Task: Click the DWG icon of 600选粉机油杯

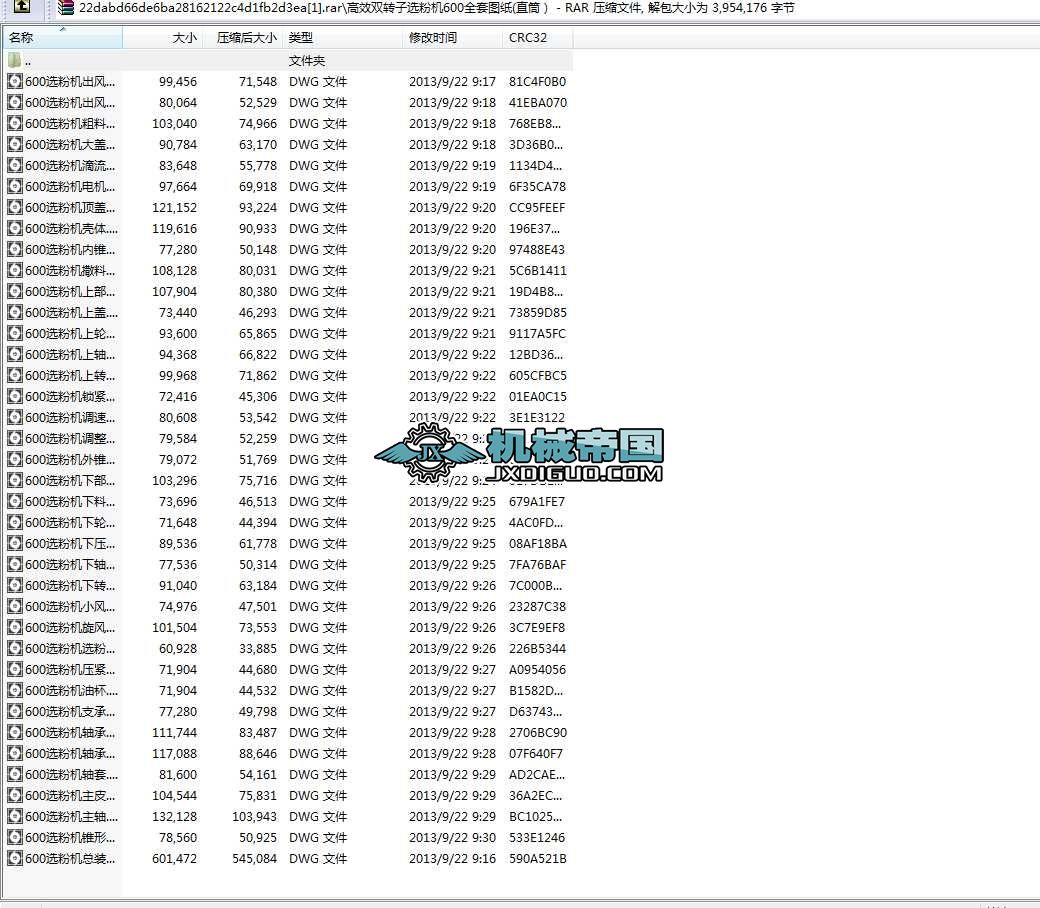Action: tap(15, 690)
